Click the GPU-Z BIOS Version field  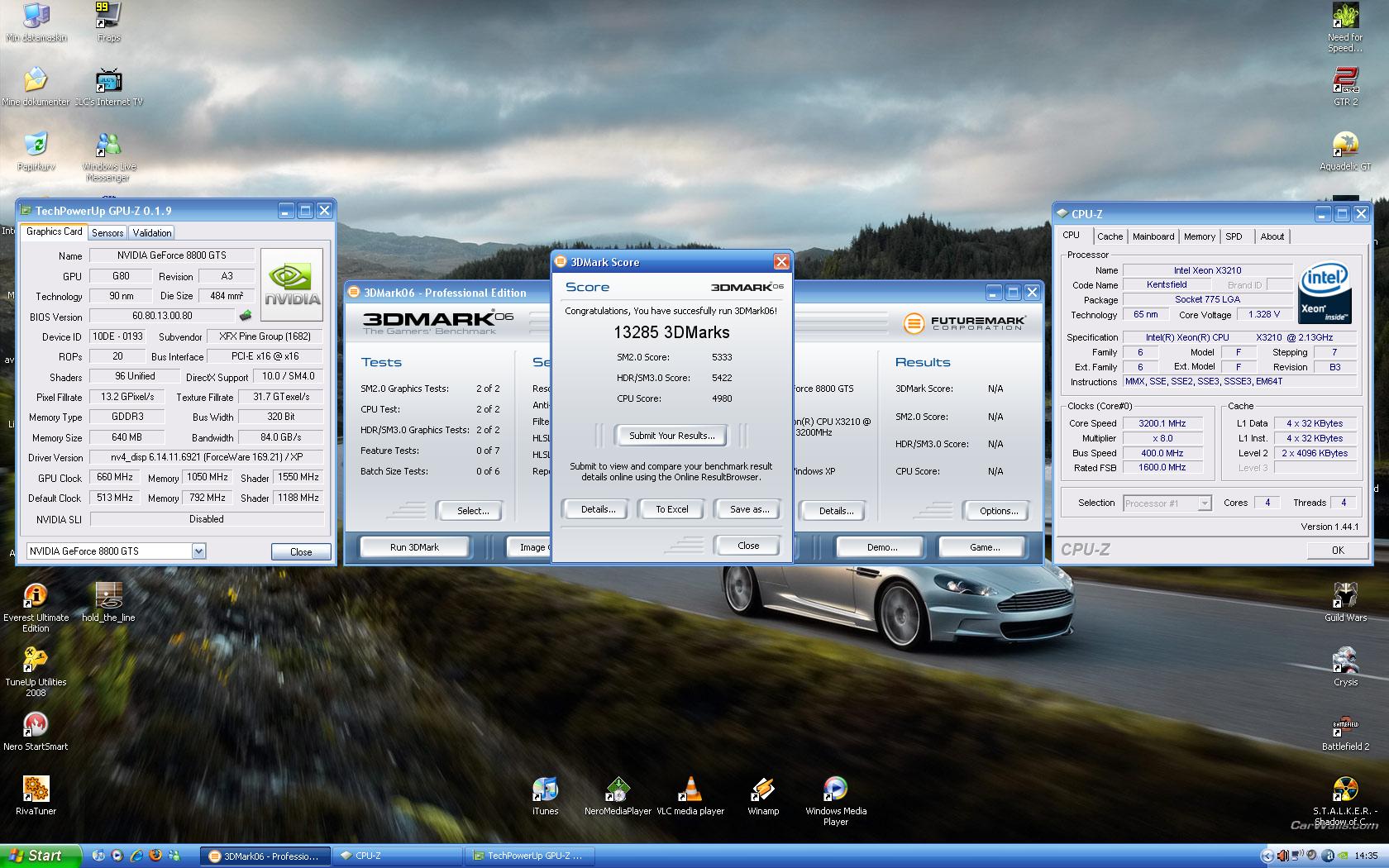[x=162, y=316]
